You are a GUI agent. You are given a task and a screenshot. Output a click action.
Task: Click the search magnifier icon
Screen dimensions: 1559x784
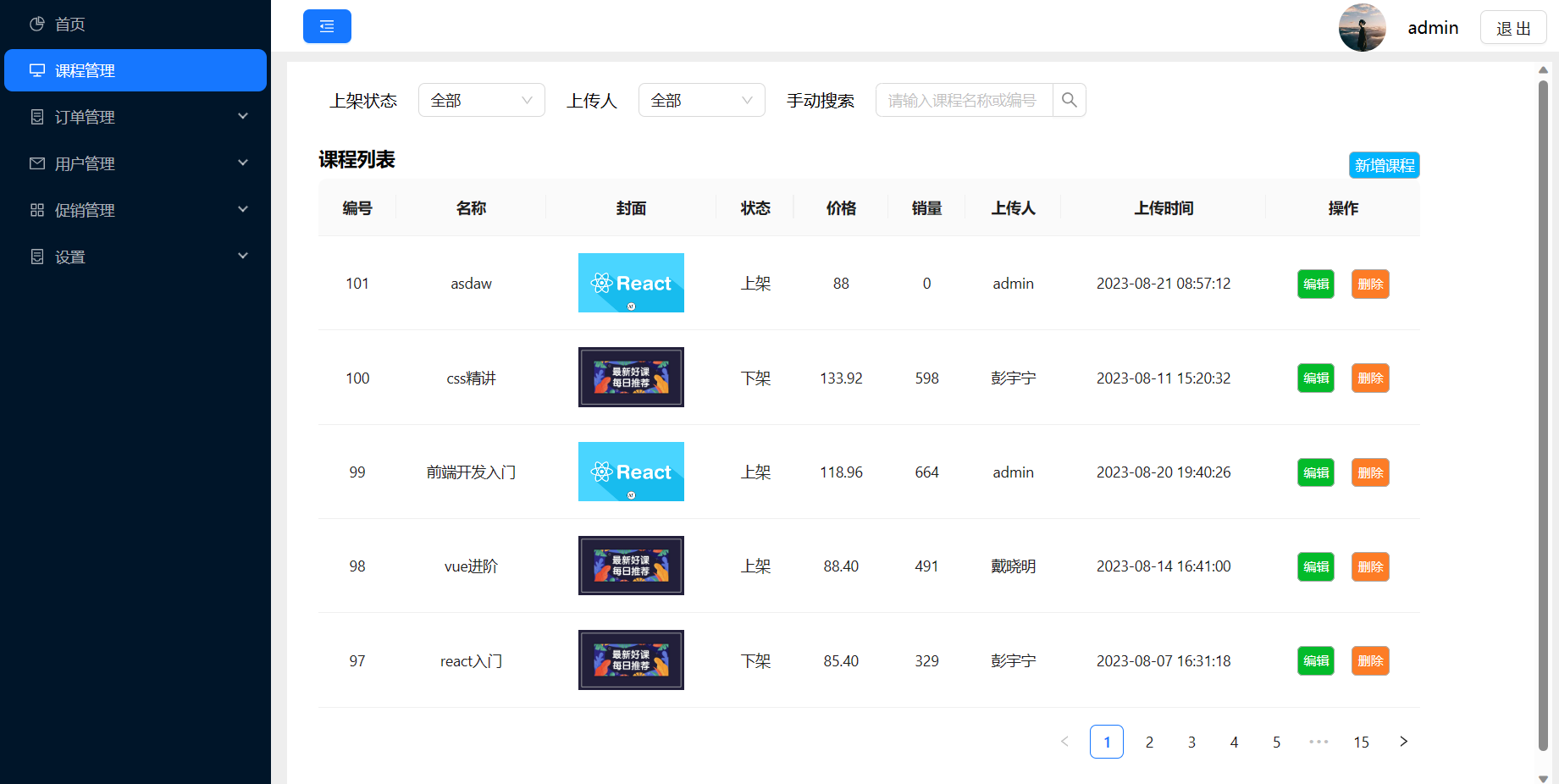pyautogui.click(x=1070, y=100)
